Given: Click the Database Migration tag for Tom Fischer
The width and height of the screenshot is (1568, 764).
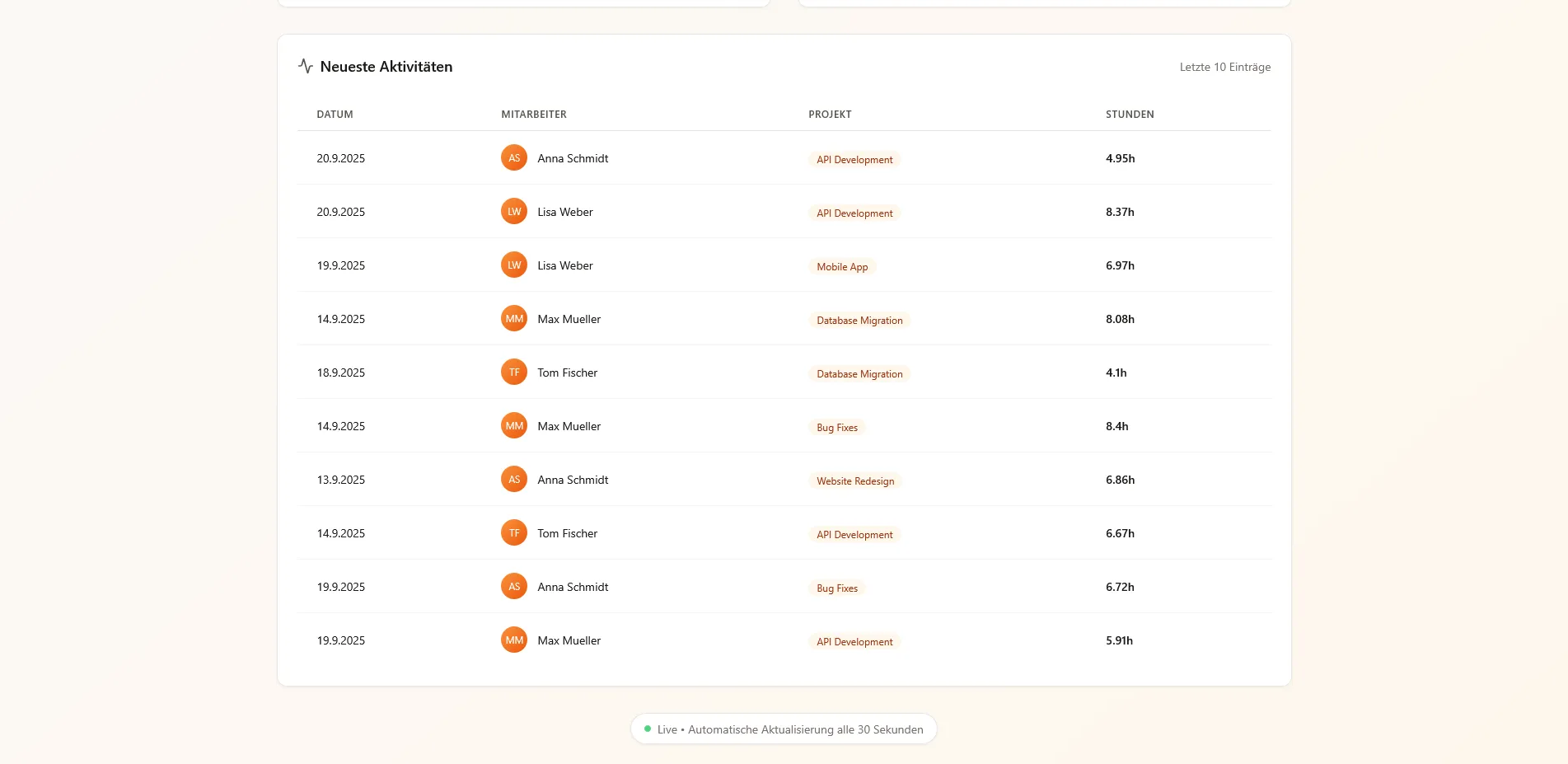Looking at the screenshot, I should coord(859,373).
